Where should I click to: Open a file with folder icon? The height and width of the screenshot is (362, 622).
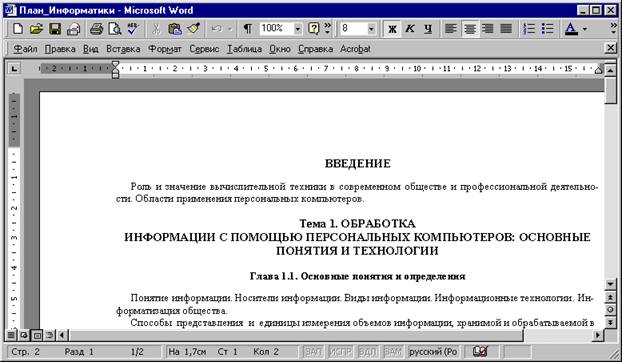pyautogui.click(x=36, y=29)
